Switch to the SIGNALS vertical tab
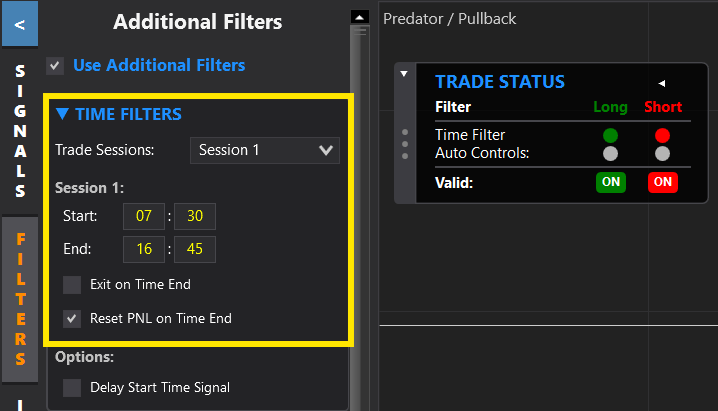This screenshot has width=718, height=411. pos(20,130)
